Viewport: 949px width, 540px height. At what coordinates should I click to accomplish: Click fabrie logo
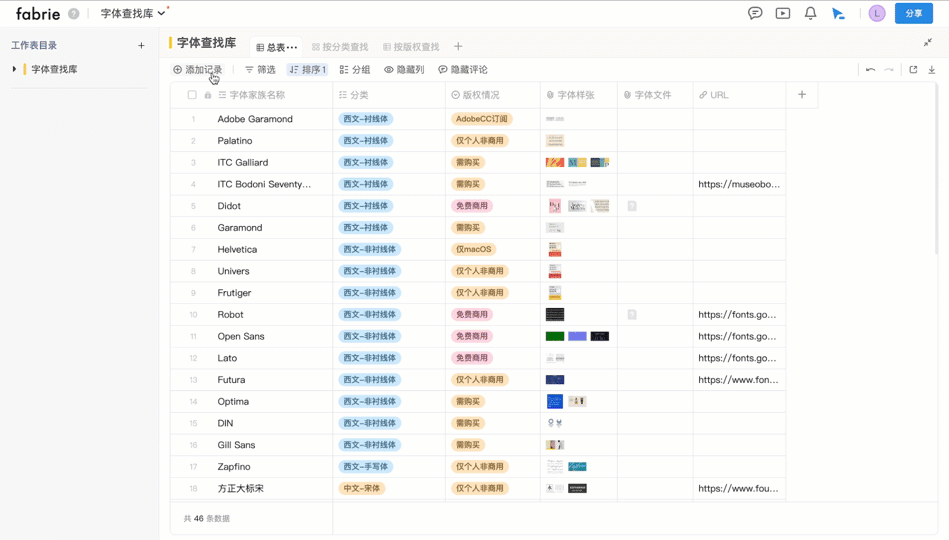[38, 13]
